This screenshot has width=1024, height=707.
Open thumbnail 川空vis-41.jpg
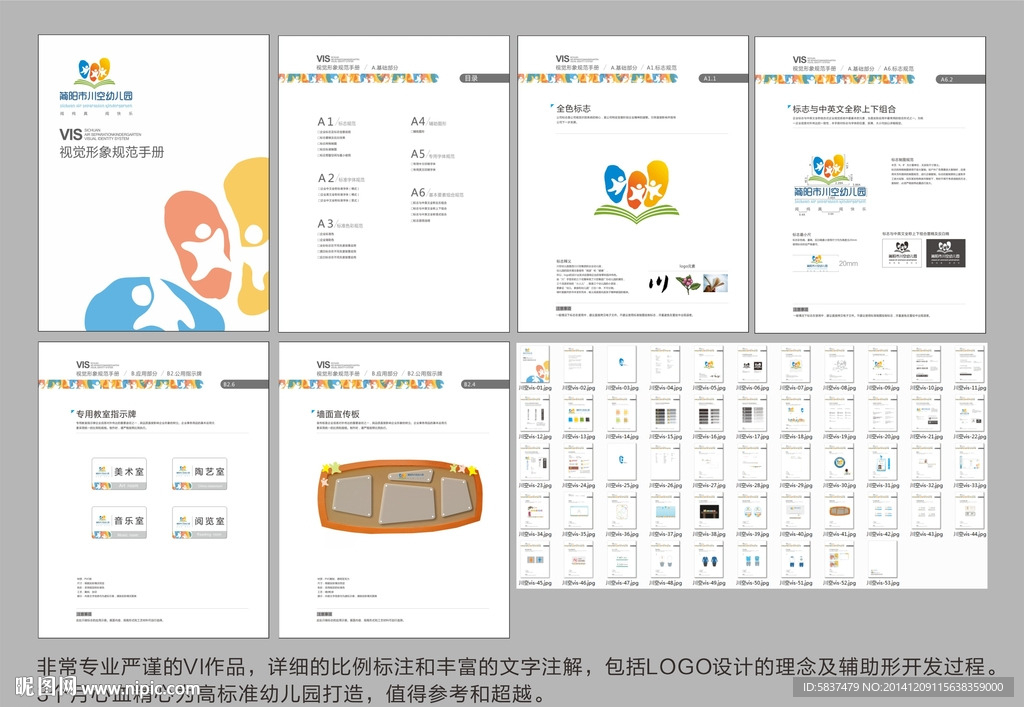(x=839, y=511)
